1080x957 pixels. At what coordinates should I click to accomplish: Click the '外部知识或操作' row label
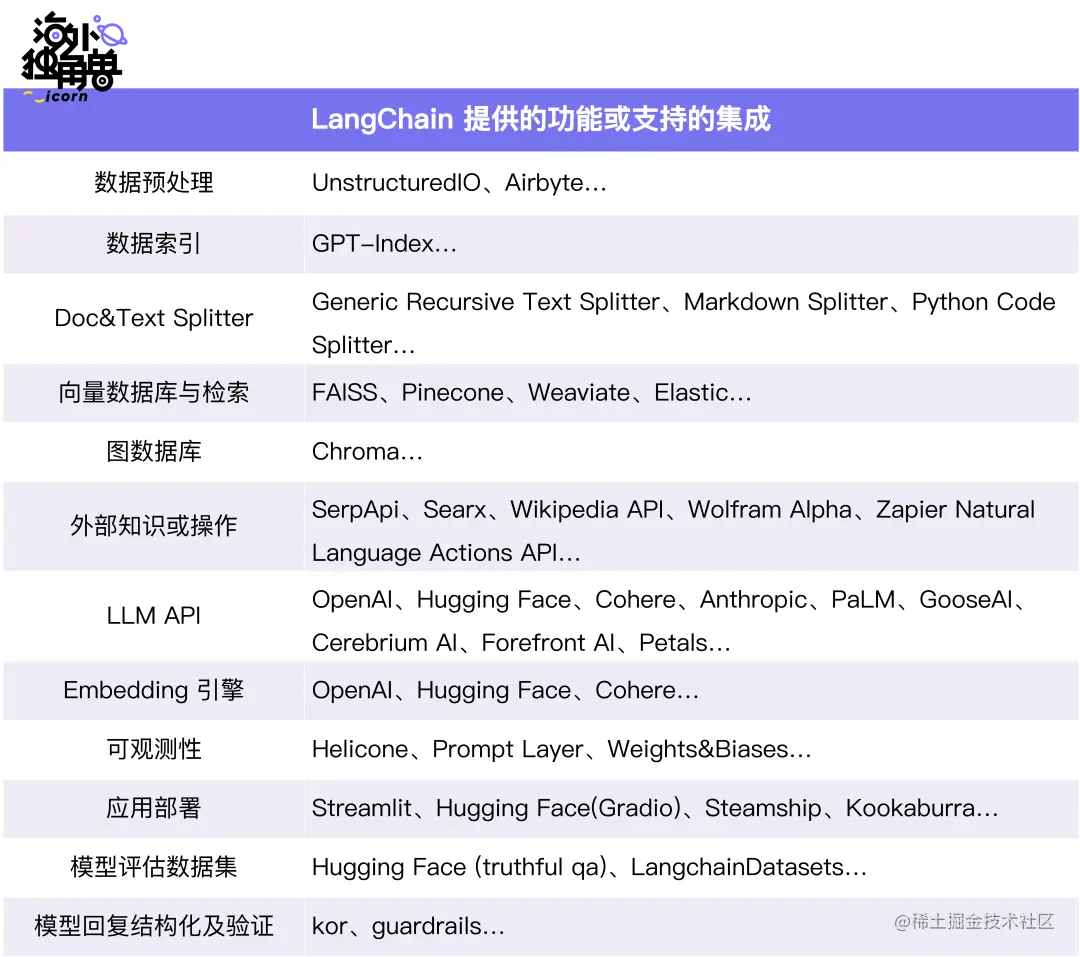tap(154, 526)
